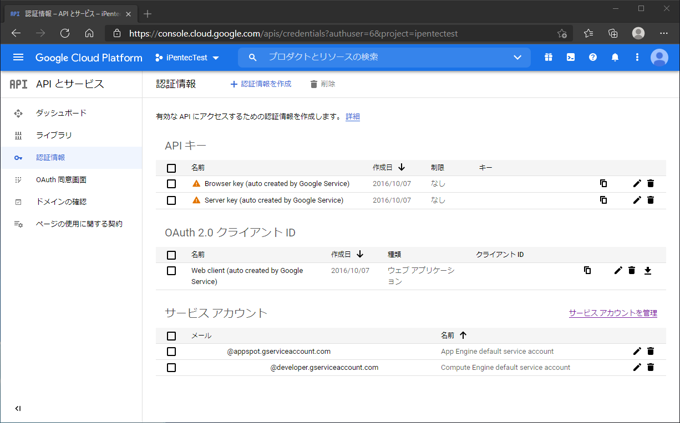Copy the Server key API key

click(603, 200)
